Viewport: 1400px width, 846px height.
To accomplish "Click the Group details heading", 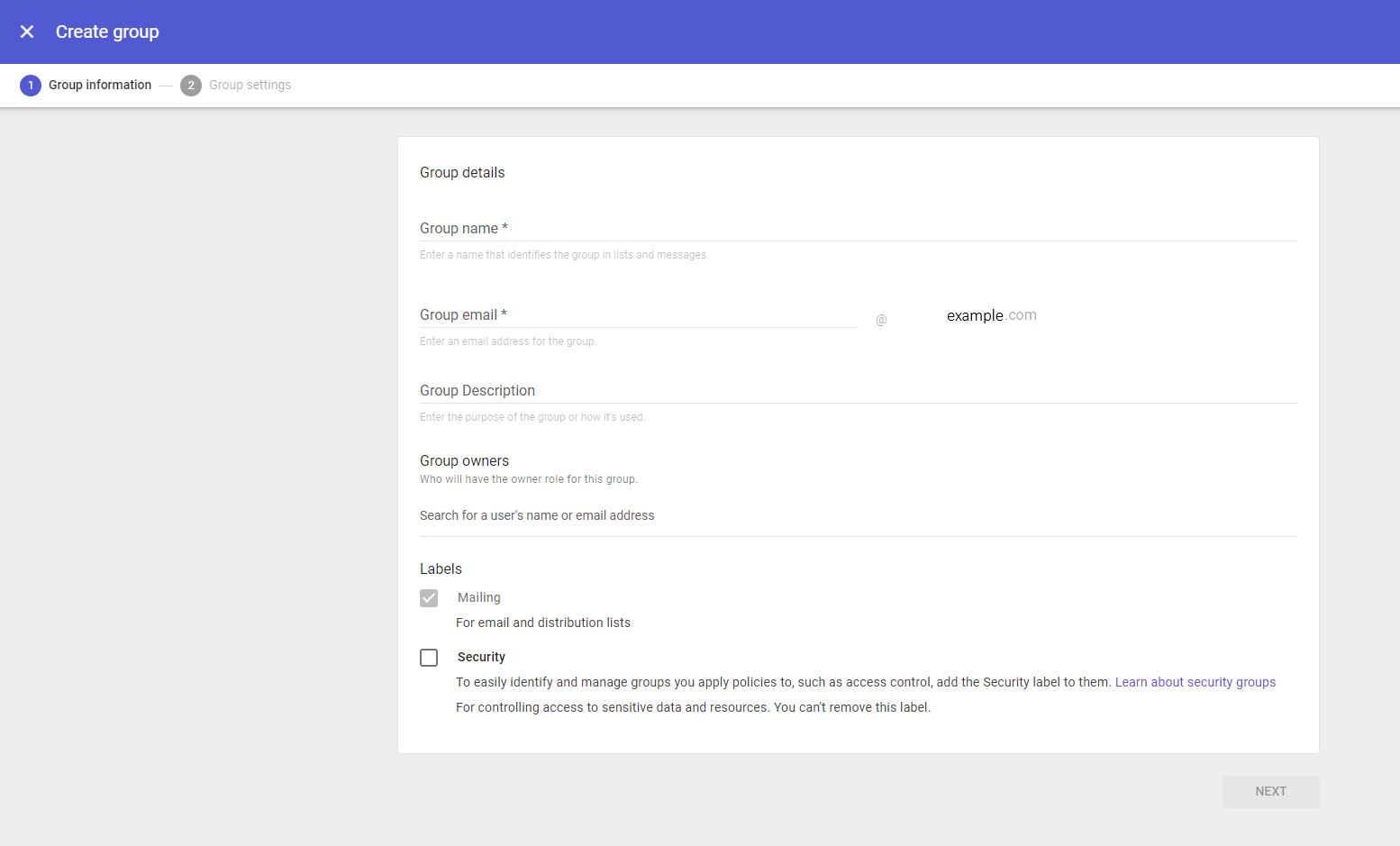I will coord(462,172).
